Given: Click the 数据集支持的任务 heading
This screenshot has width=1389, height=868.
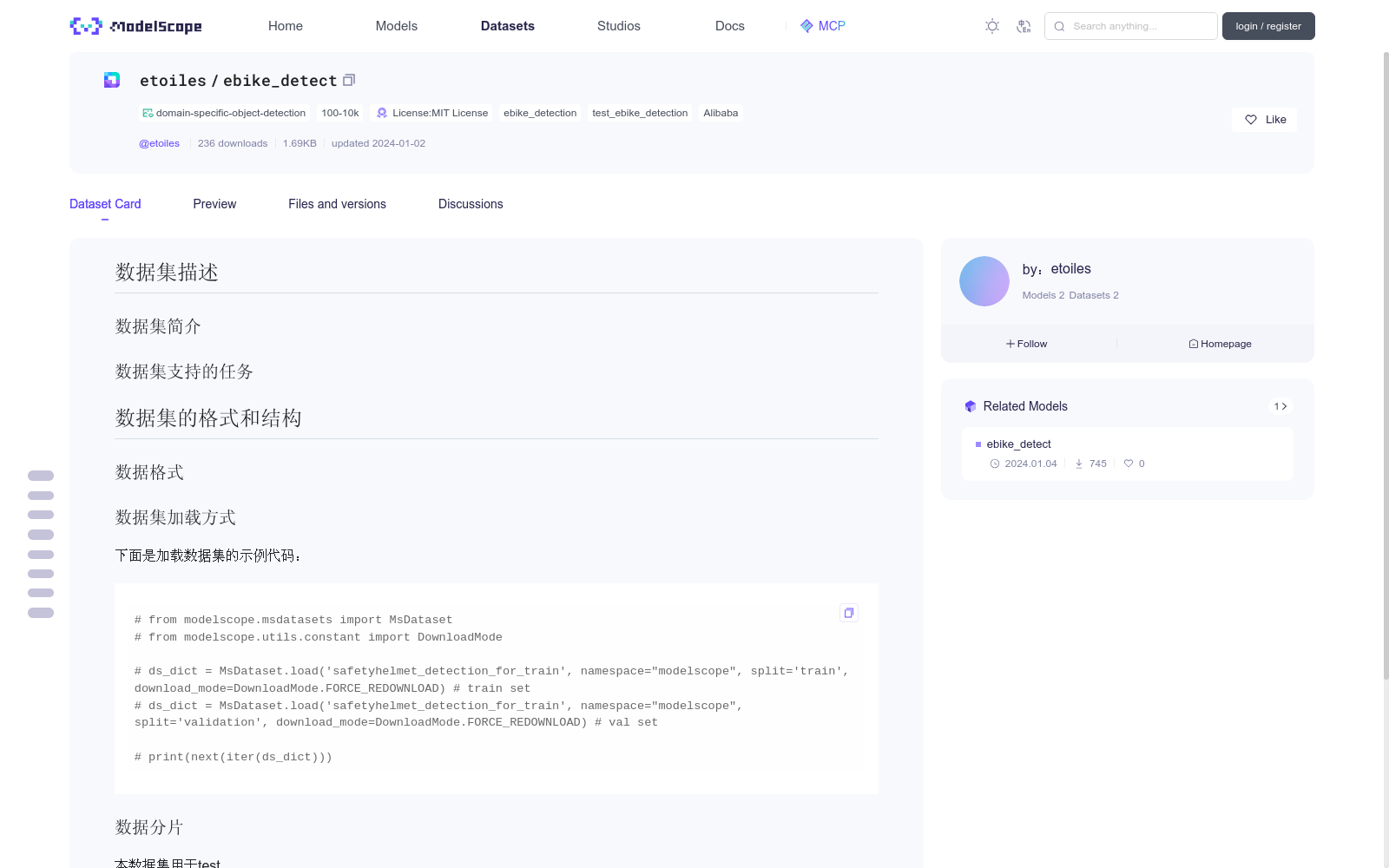Looking at the screenshot, I should pos(184,372).
